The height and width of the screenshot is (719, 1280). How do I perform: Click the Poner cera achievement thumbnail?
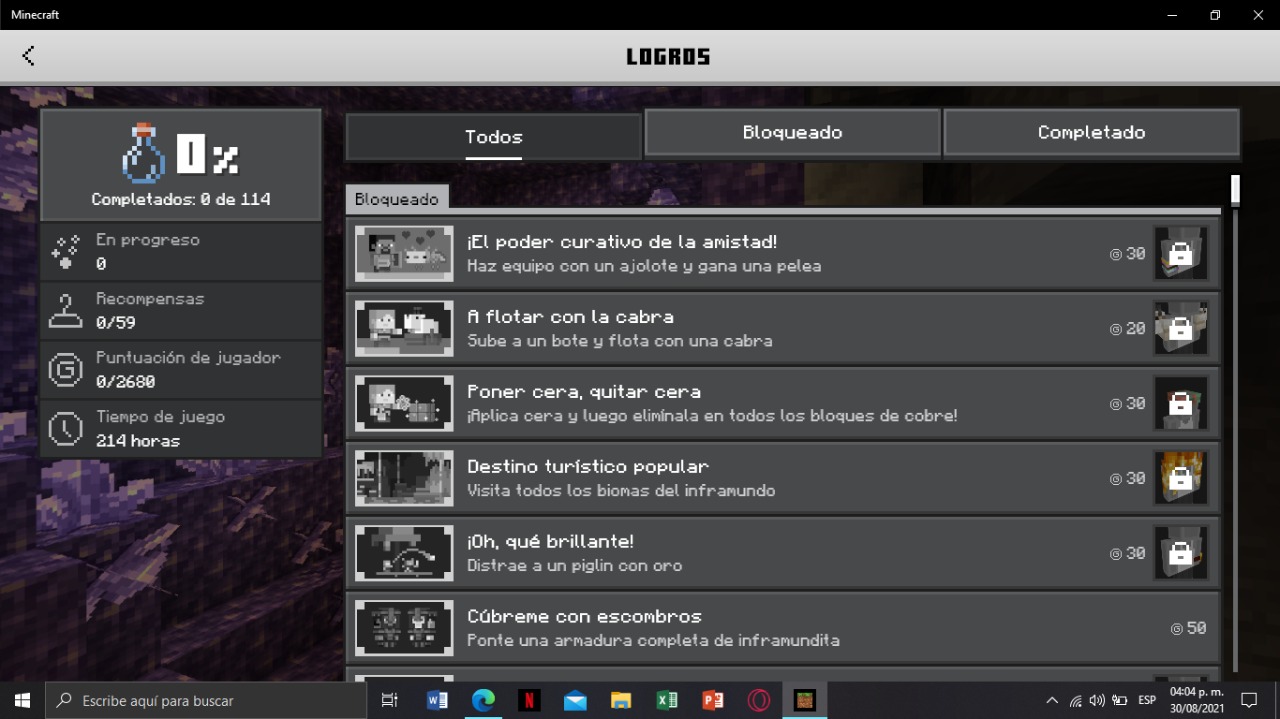pyautogui.click(x=404, y=404)
